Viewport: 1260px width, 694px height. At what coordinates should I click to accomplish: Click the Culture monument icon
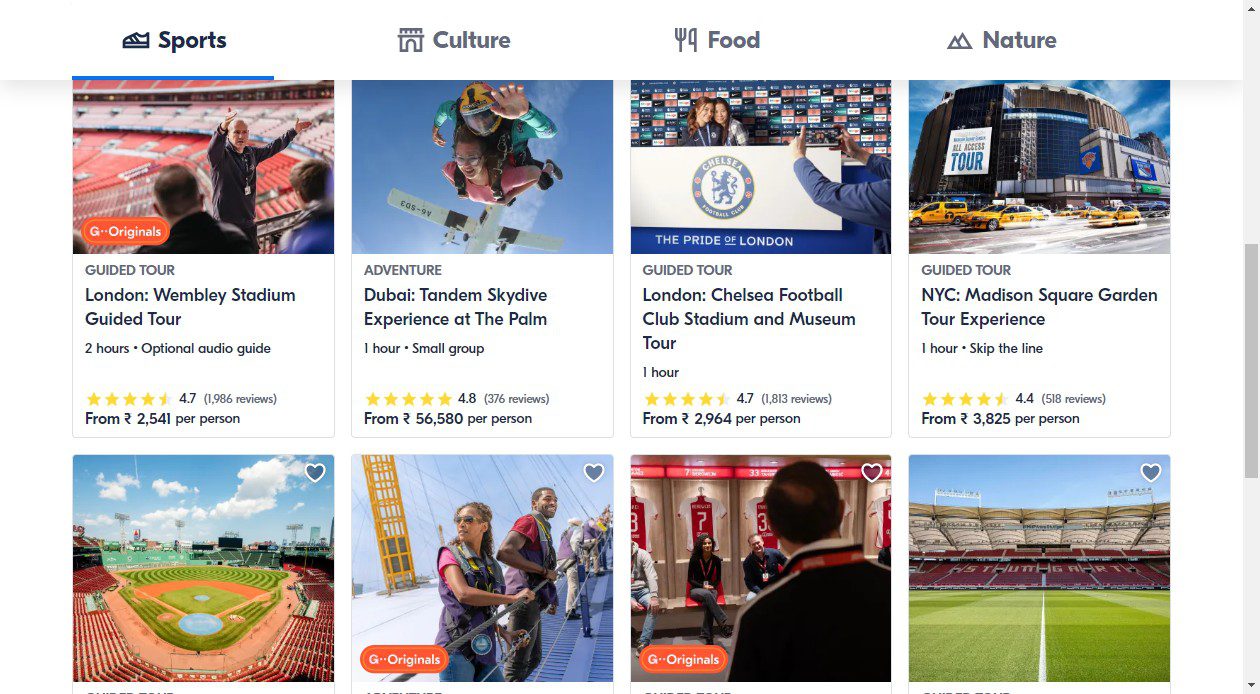coord(411,41)
